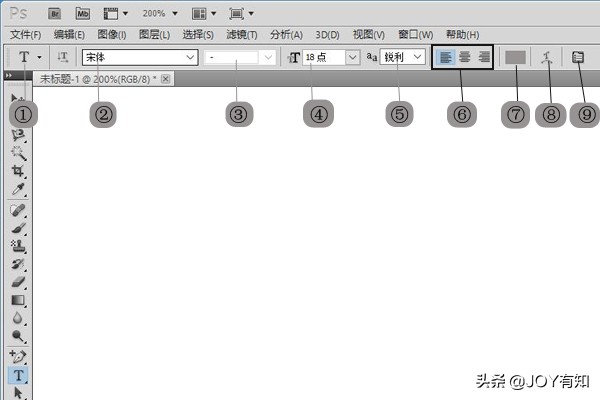Viewport: 600px width, 400px height.
Task: Open the 编辑(E) menu
Action: [69, 35]
